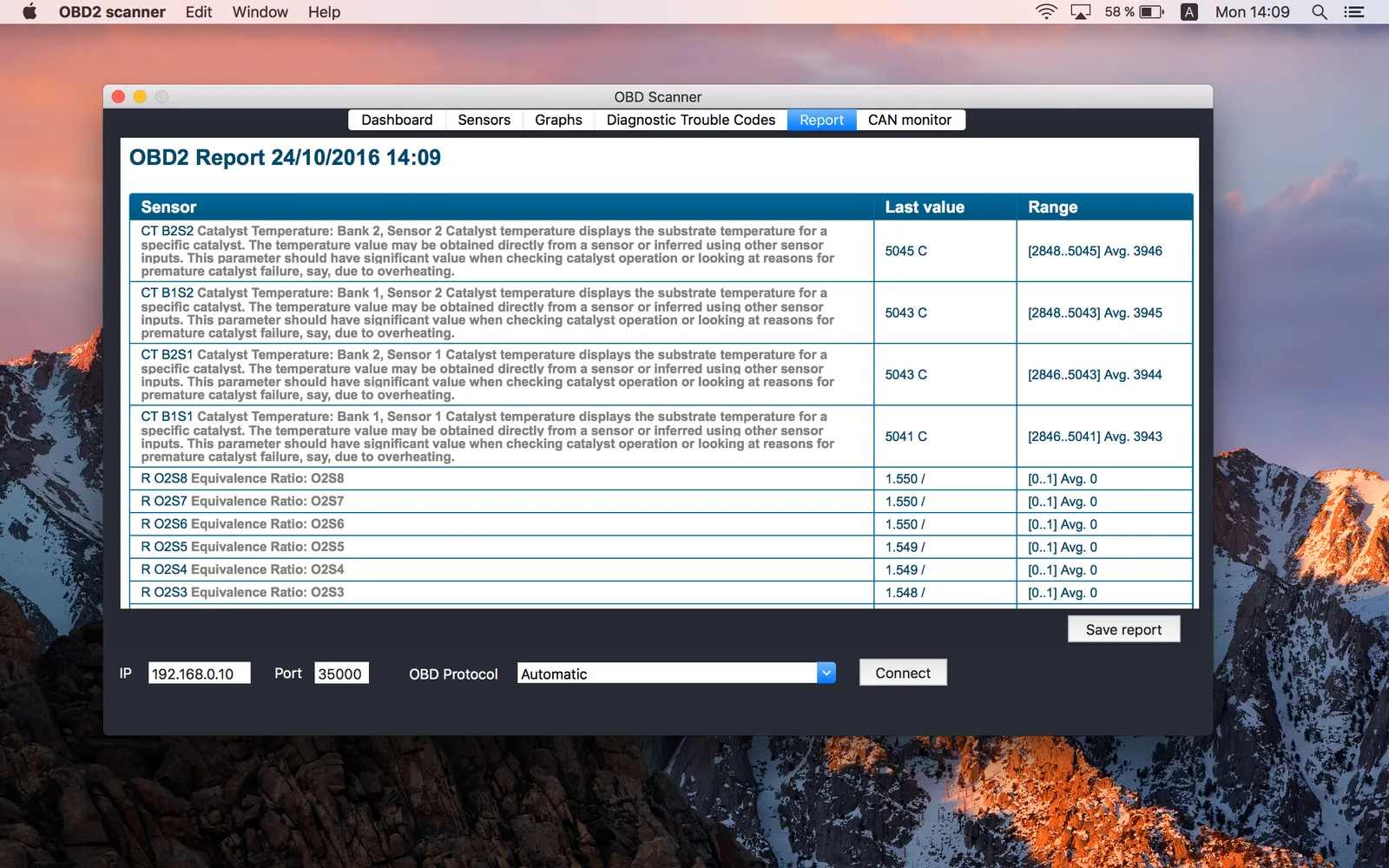
Task: Click the battery status icon
Action: 1151,12
